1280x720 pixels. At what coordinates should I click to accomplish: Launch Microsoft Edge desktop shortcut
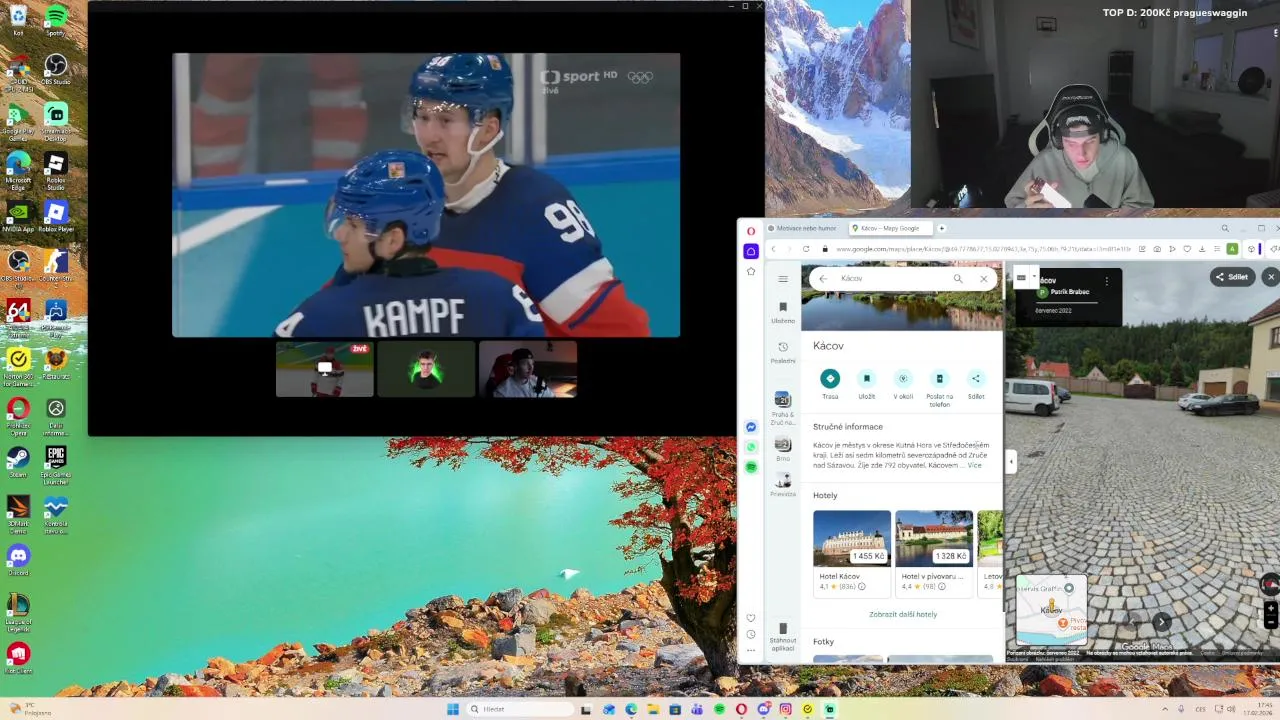click(18, 168)
